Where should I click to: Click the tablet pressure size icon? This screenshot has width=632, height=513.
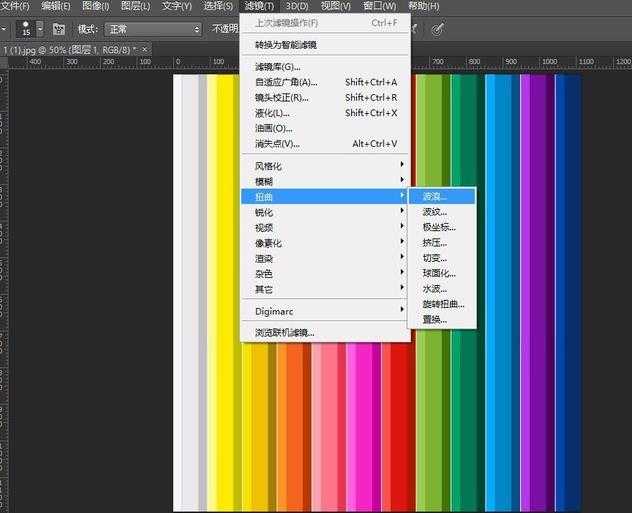click(x=436, y=29)
